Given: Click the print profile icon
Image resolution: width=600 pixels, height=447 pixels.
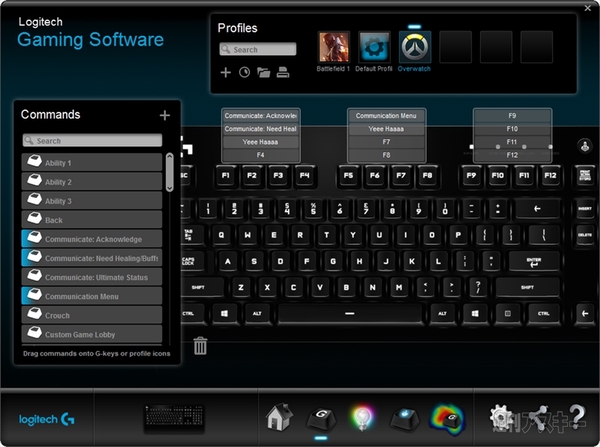Looking at the screenshot, I should point(283,72).
